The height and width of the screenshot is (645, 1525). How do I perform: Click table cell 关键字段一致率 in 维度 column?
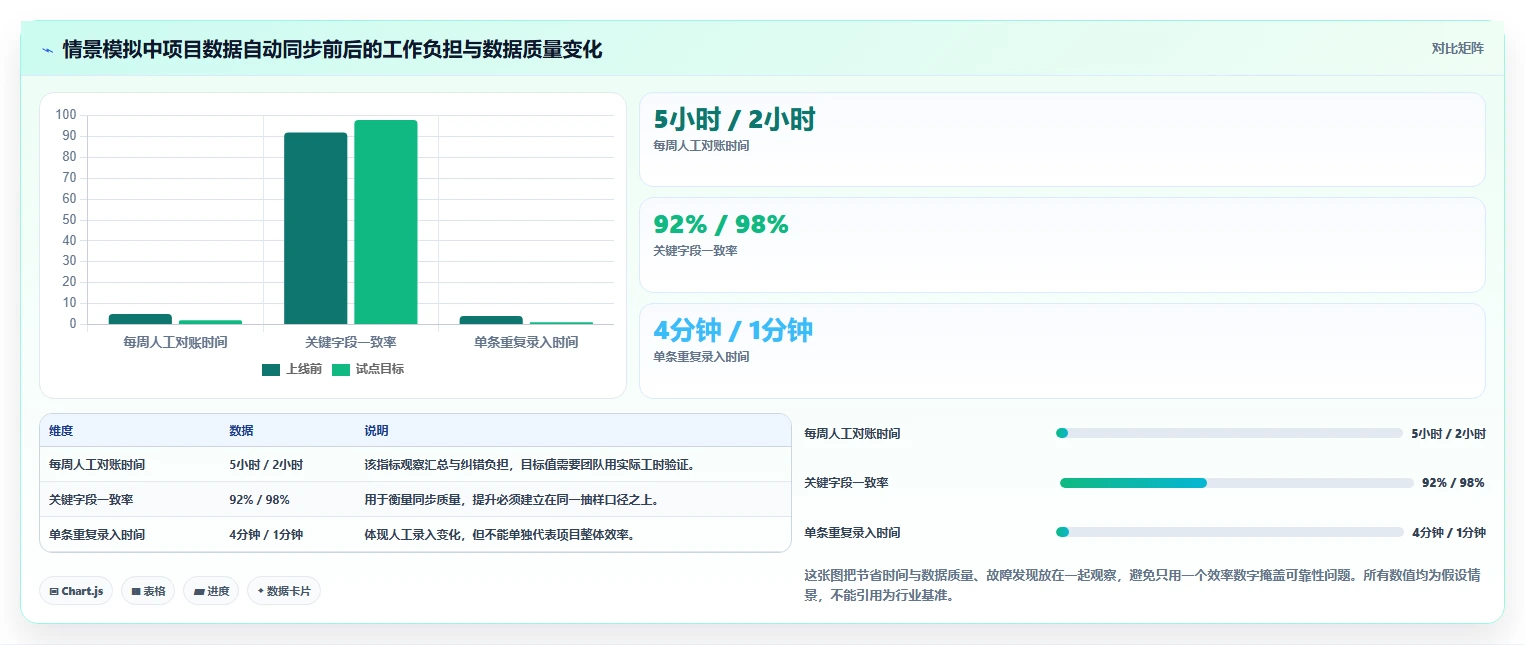click(91, 500)
